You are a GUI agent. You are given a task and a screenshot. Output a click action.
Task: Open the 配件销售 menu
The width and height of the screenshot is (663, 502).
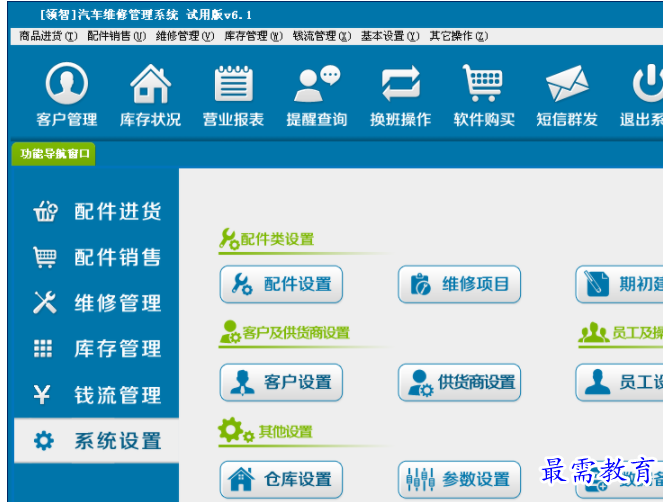pyautogui.click(x=117, y=36)
